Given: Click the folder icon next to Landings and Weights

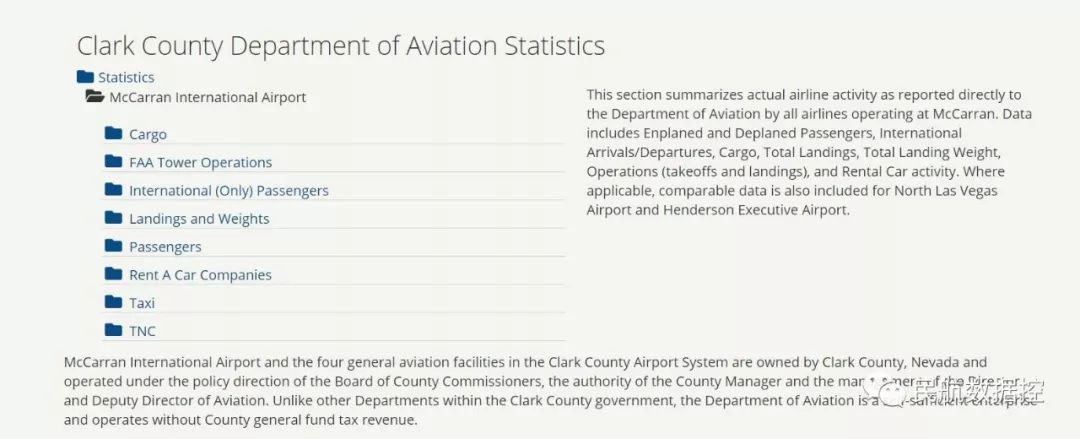Looking at the screenshot, I should click(113, 217).
